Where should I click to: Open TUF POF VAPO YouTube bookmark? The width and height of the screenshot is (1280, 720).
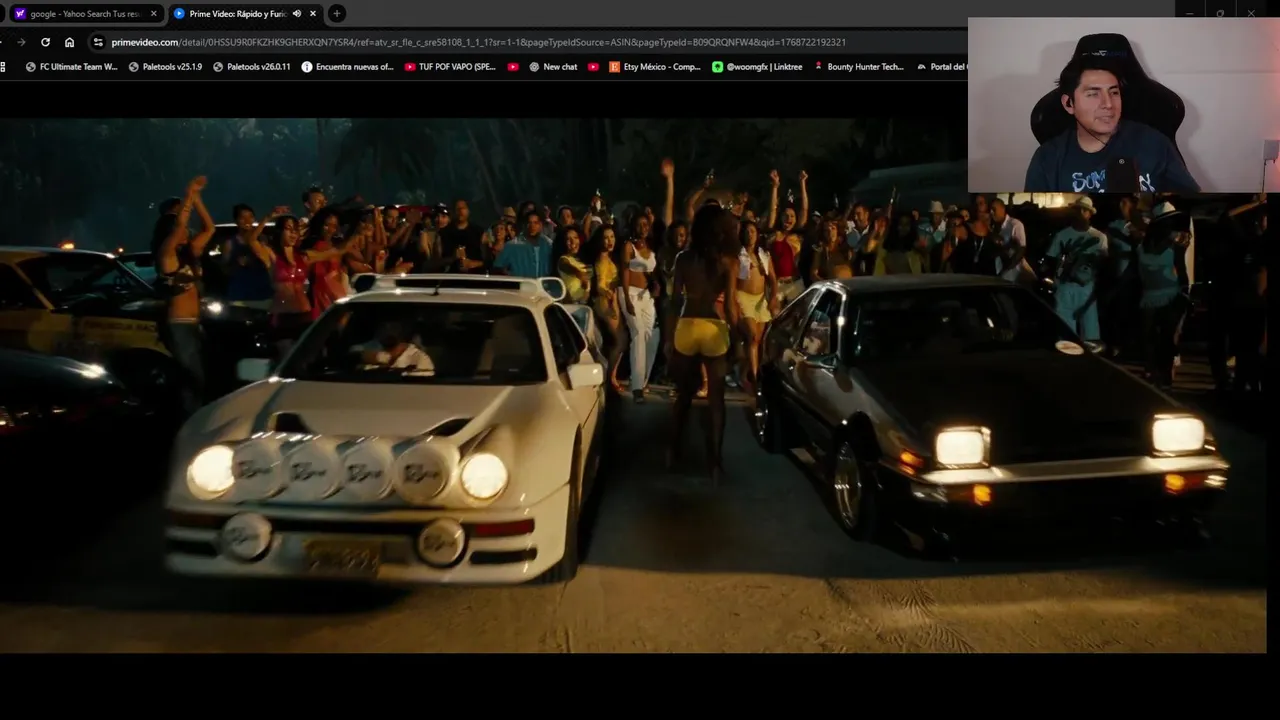[450, 67]
